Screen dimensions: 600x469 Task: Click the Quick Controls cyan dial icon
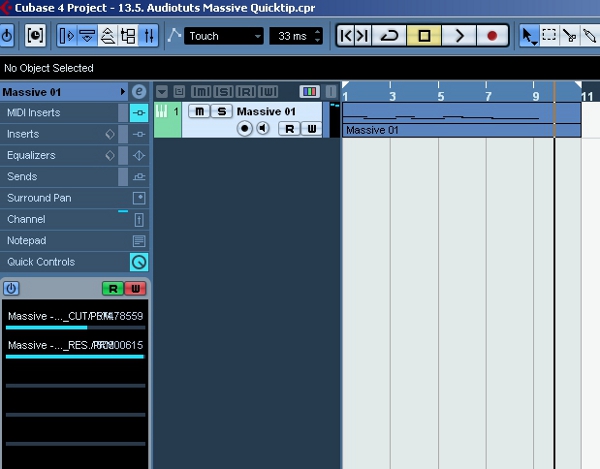point(139,262)
